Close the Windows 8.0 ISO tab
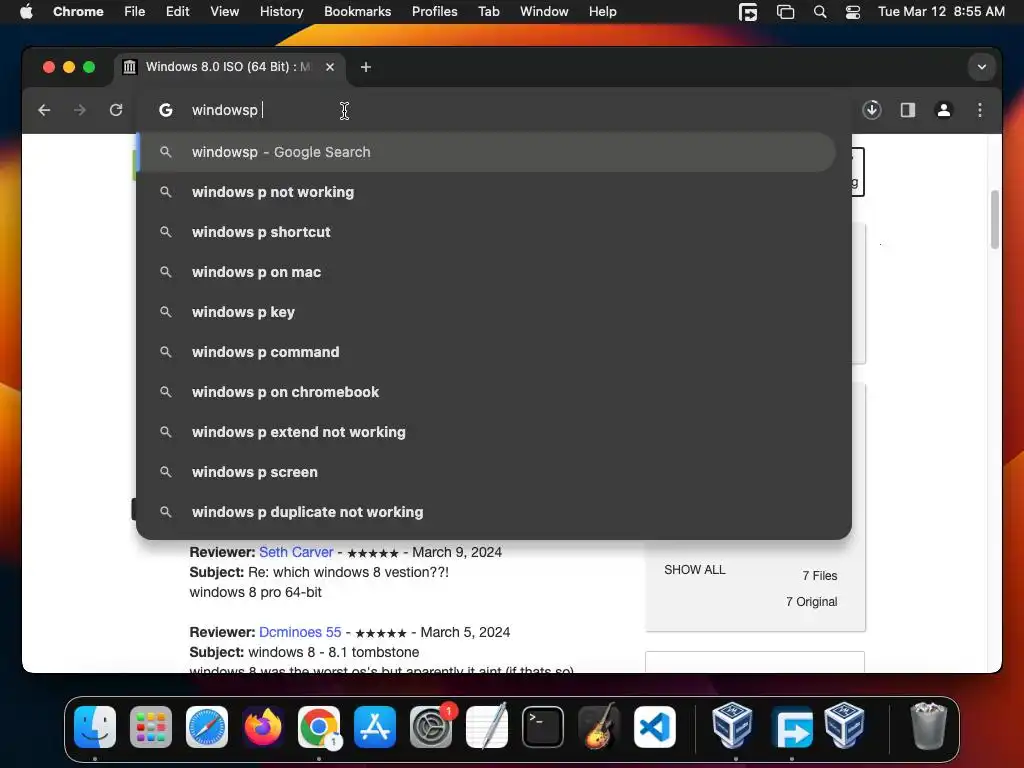This screenshot has width=1024, height=768. [330, 67]
